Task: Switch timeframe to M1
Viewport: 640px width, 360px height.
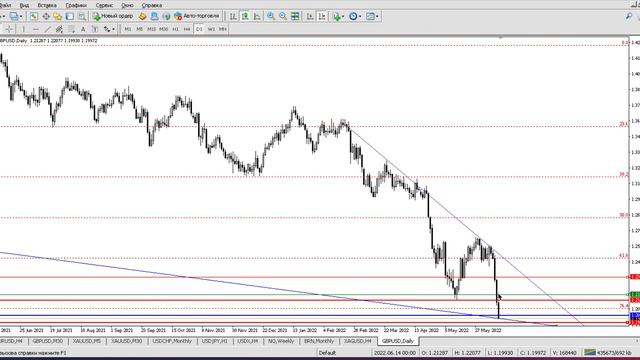Action: click(x=128, y=29)
